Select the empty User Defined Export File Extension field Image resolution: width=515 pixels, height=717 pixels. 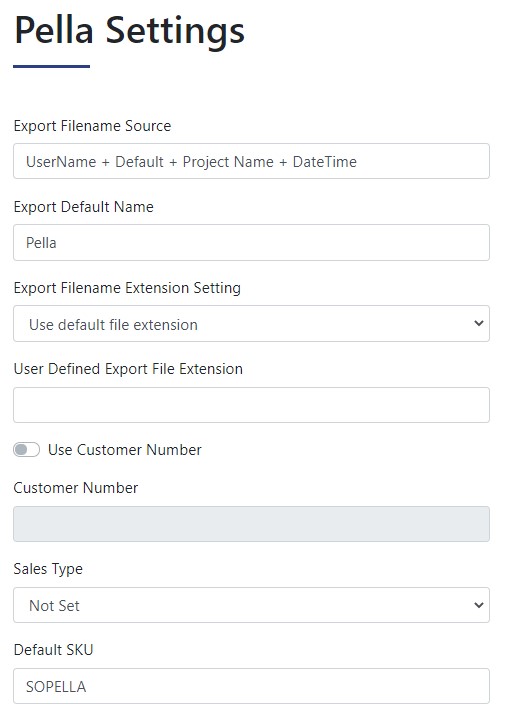(251, 405)
